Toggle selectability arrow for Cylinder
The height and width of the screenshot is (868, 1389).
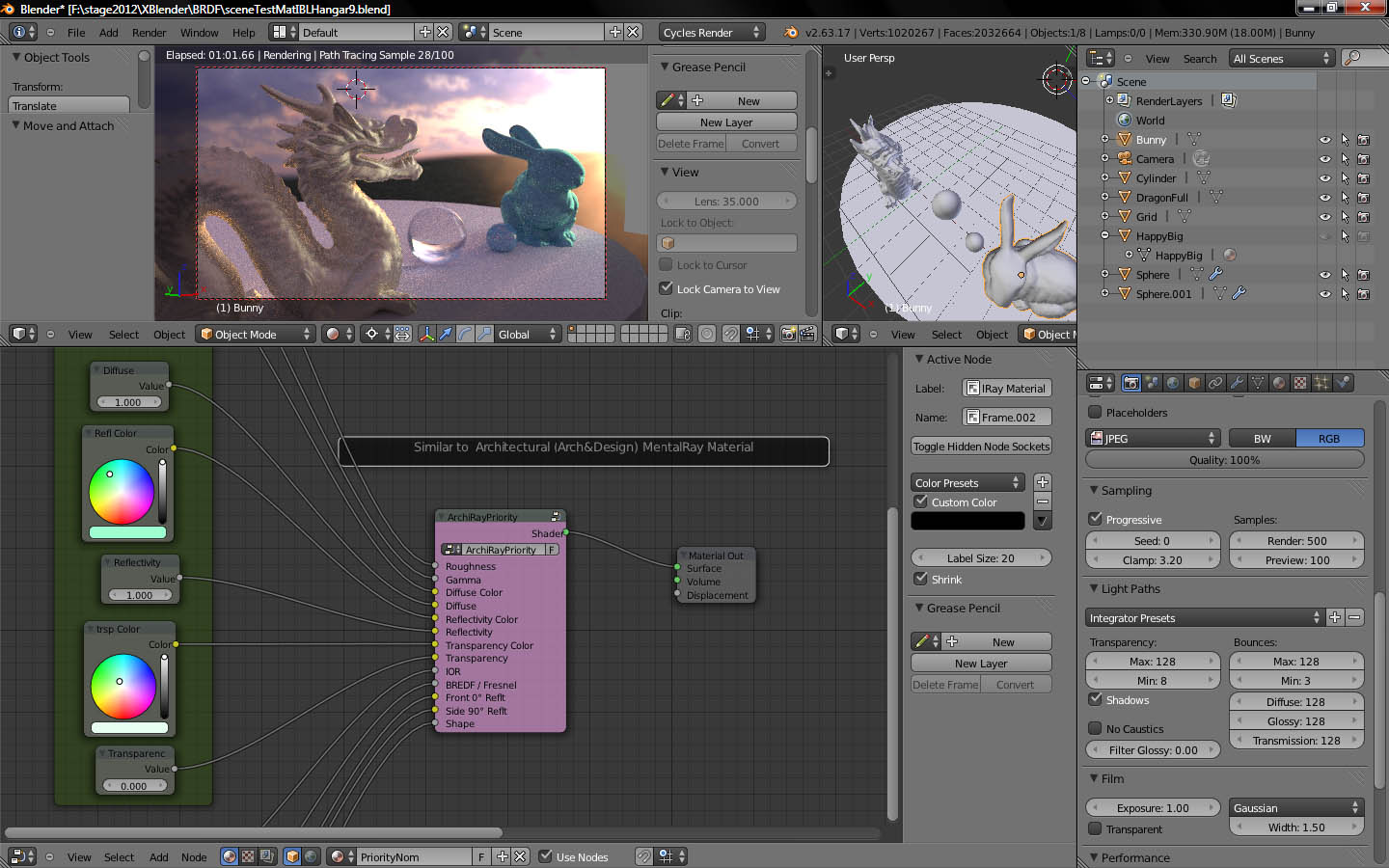[1345, 178]
